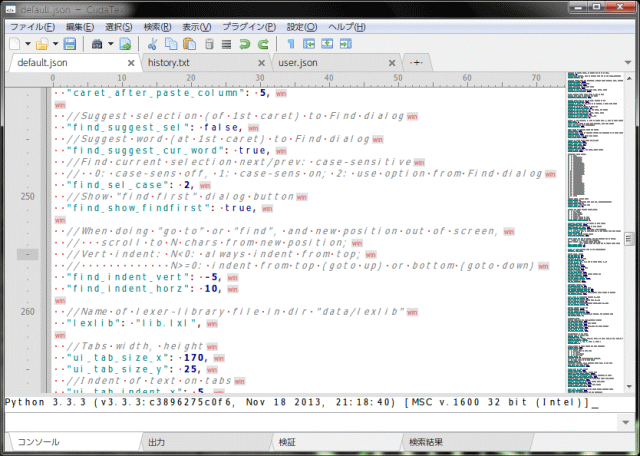Click the "caret_after_paste_column" key text
Viewport: 640px width, 456px height.
click(156, 93)
